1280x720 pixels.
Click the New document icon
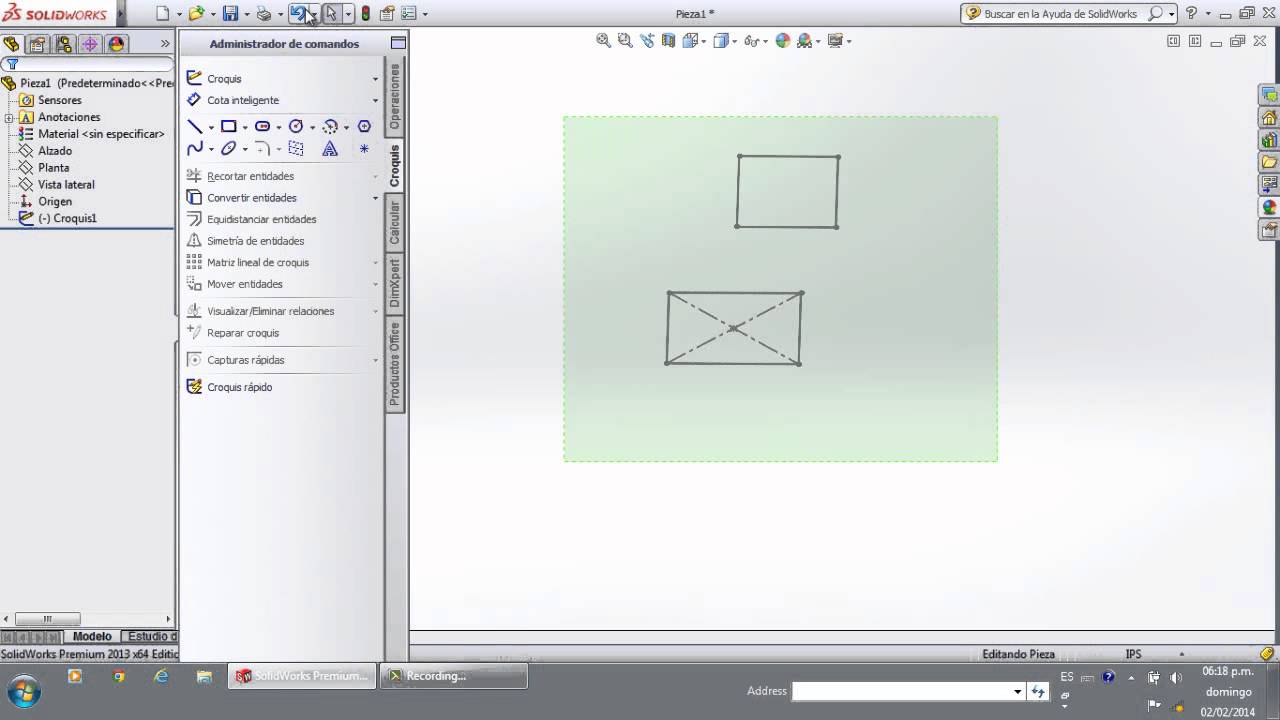pyautogui.click(x=163, y=14)
